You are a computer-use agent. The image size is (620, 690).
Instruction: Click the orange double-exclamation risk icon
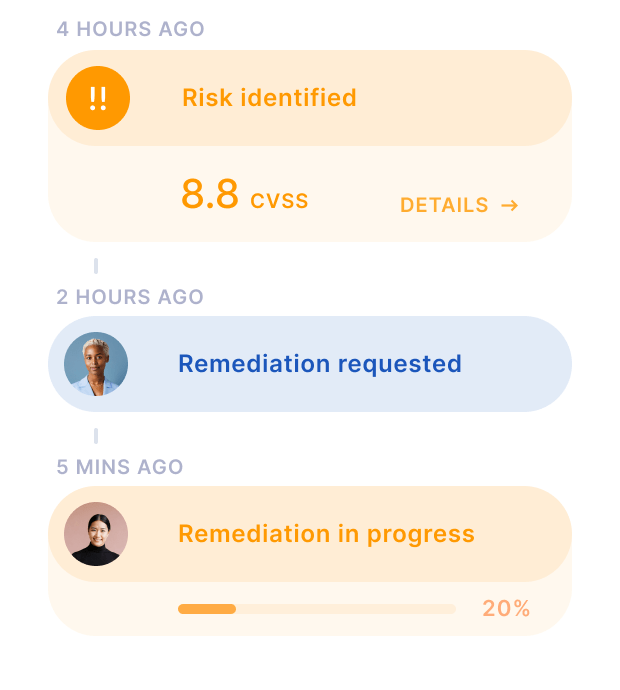point(98,98)
